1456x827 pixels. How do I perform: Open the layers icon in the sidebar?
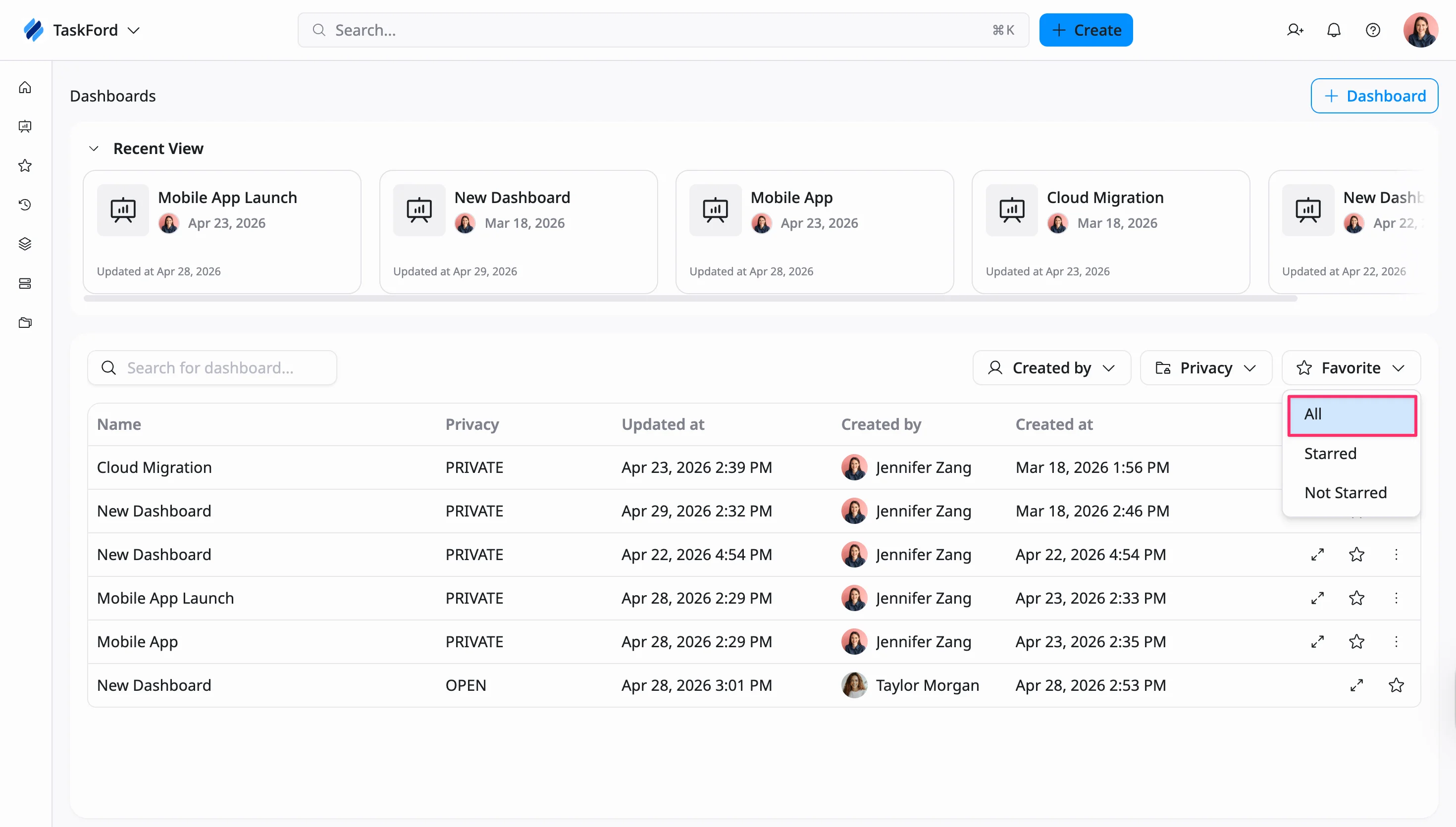[25, 244]
